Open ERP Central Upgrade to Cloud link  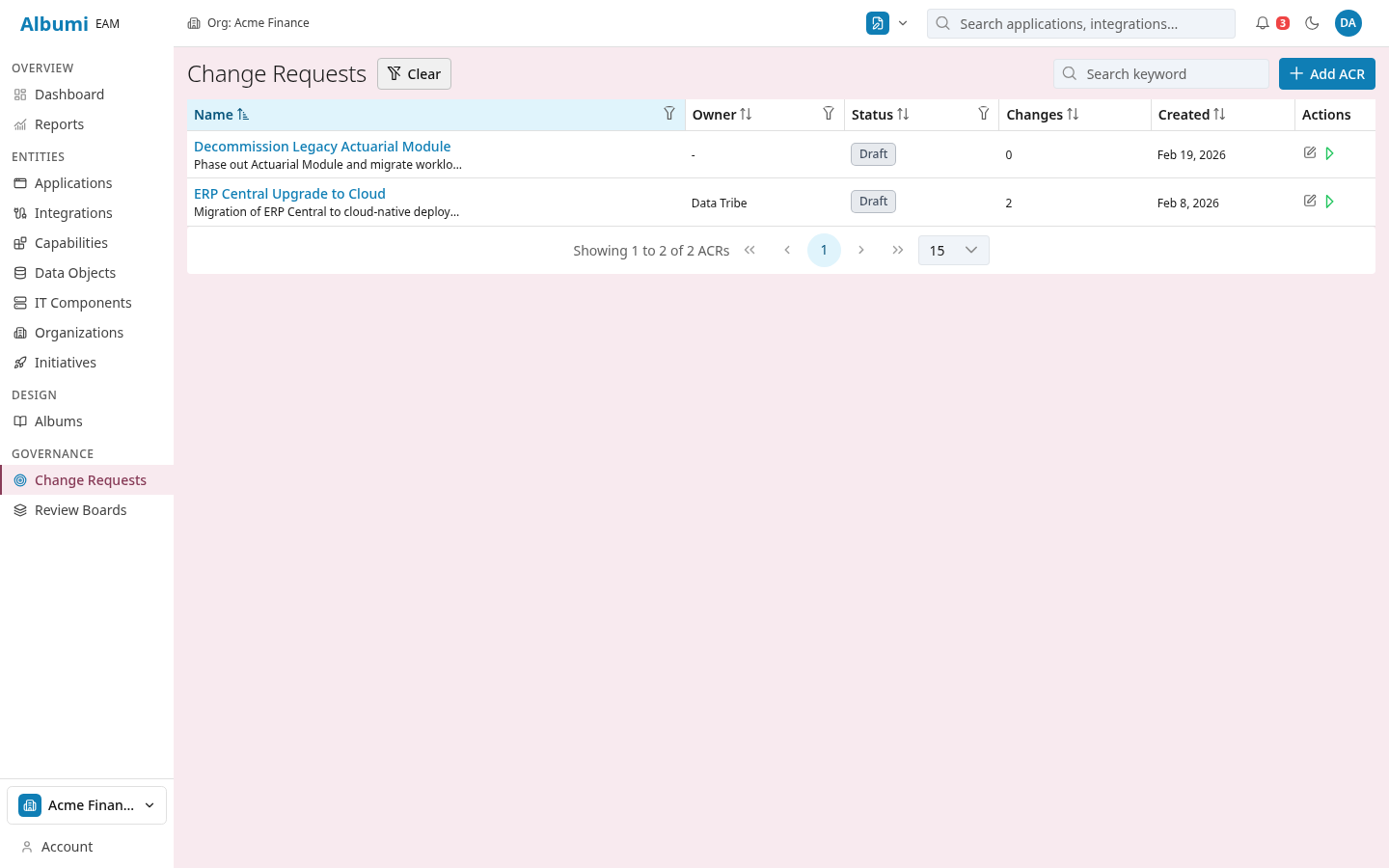[x=289, y=194]
